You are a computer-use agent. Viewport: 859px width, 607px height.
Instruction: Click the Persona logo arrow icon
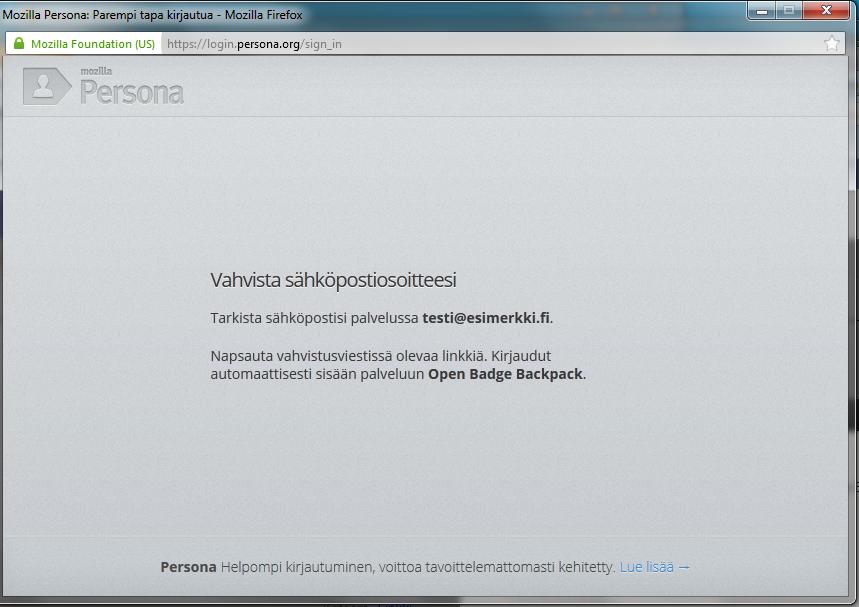47,86
